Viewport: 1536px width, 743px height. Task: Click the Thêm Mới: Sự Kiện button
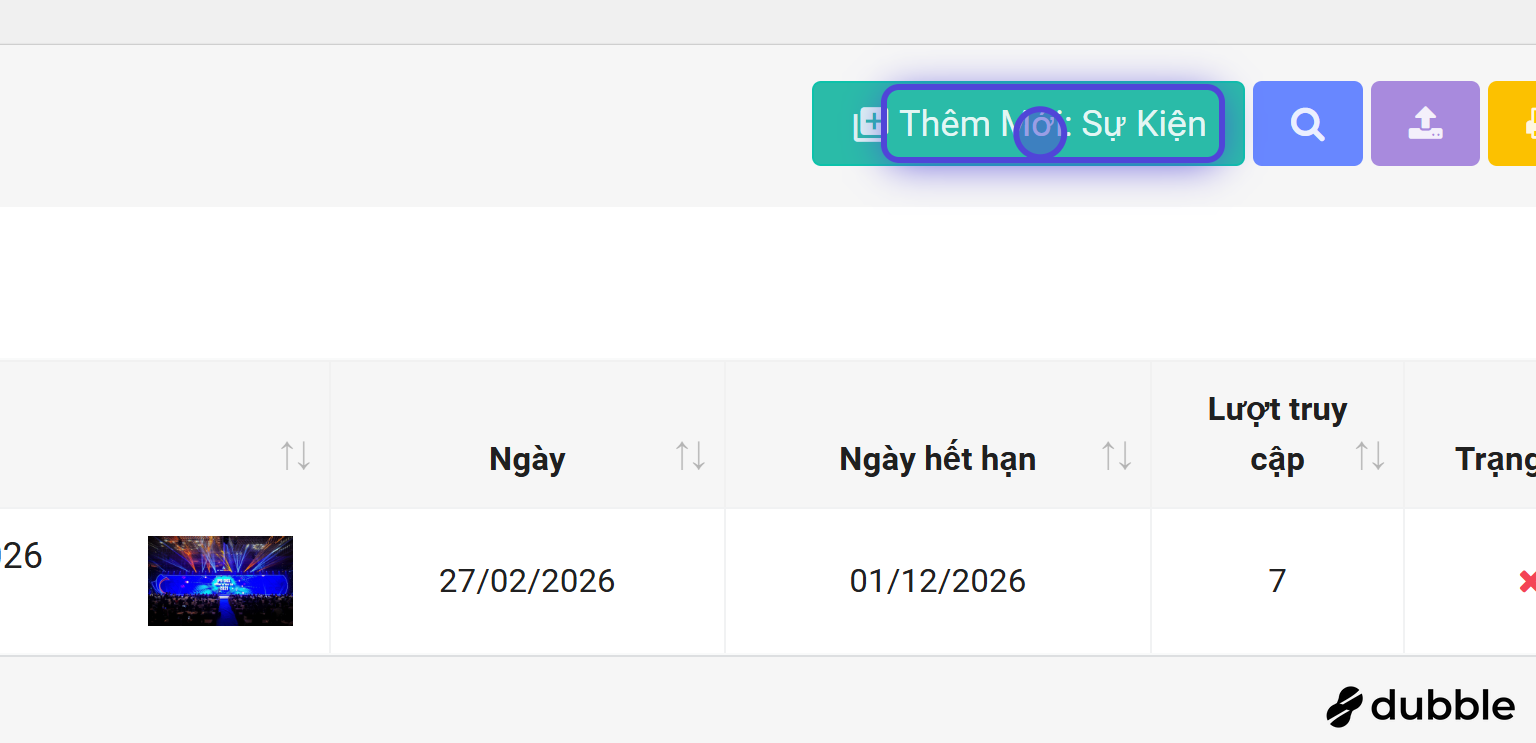click(1028, 123)
